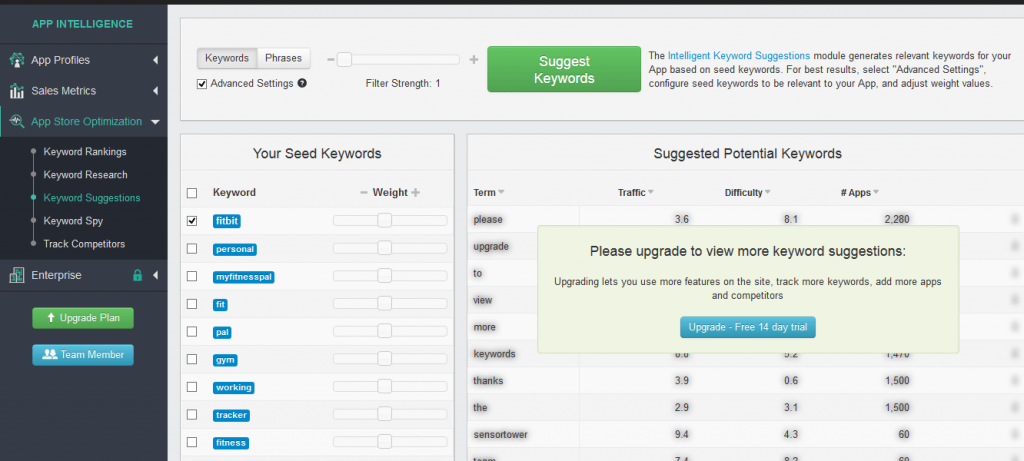The image size is (1024, 461).
Task: Open Track Competitors submenu item
Action: 84,244
